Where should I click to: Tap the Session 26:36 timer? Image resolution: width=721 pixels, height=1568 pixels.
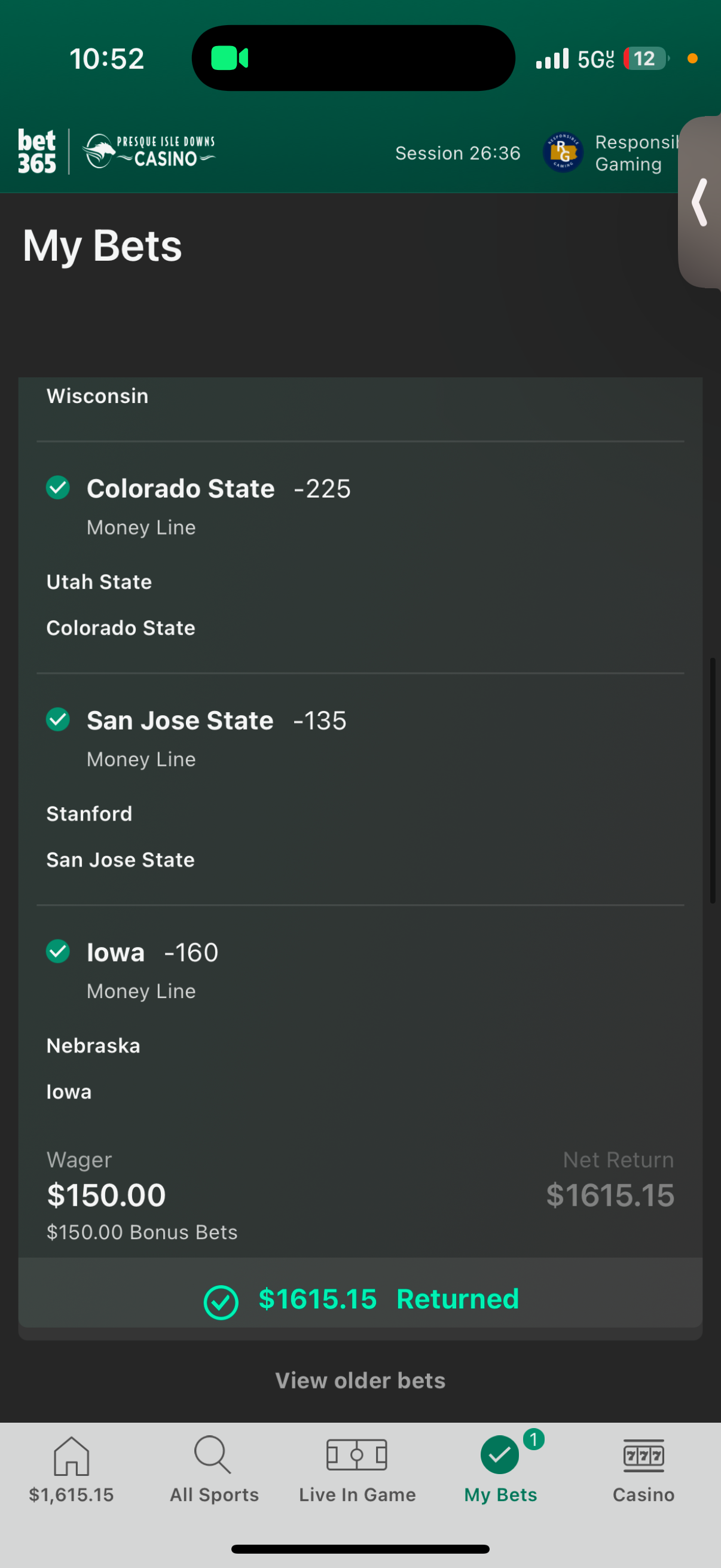457,152
